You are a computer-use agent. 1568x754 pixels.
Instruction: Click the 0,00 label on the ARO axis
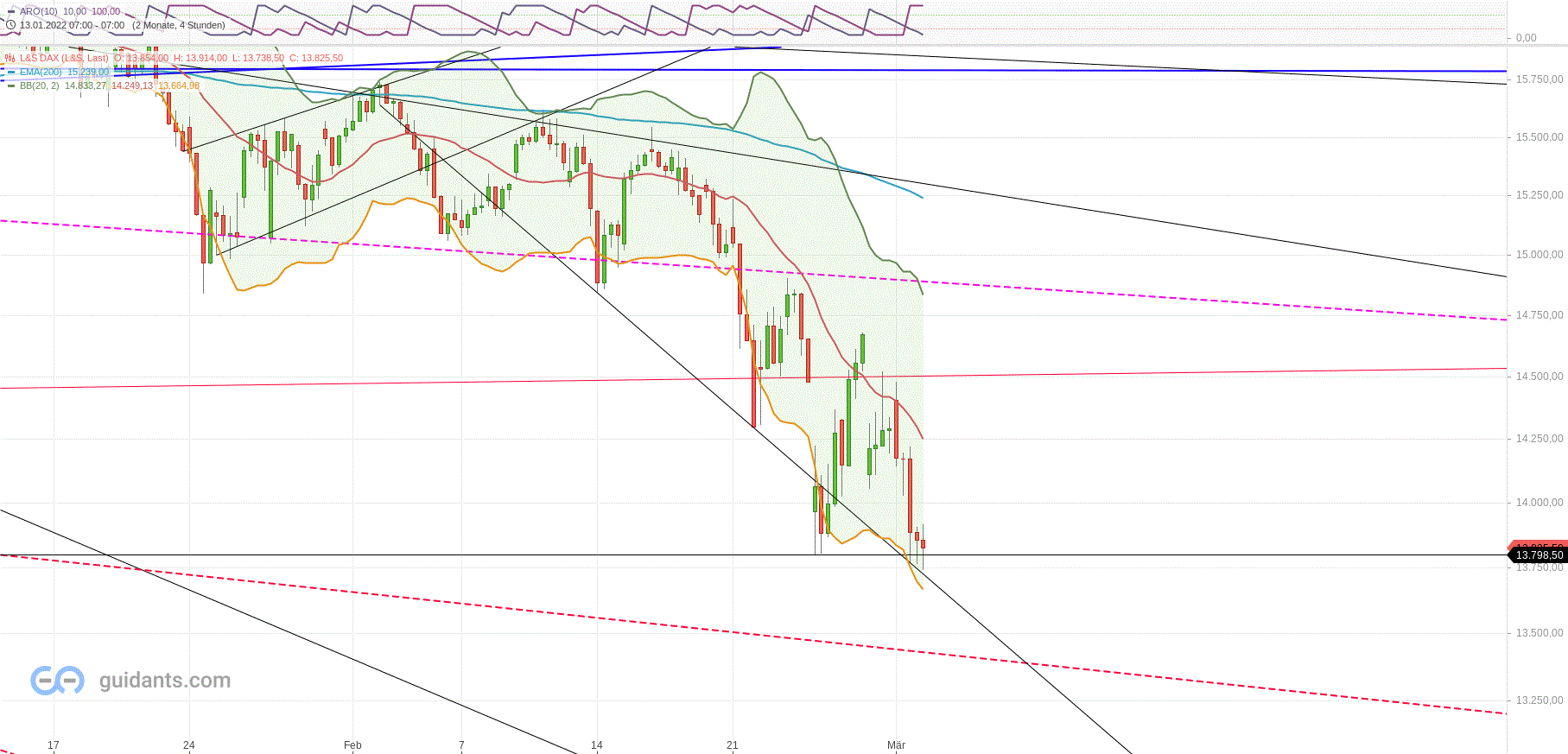pos(1527,38)
